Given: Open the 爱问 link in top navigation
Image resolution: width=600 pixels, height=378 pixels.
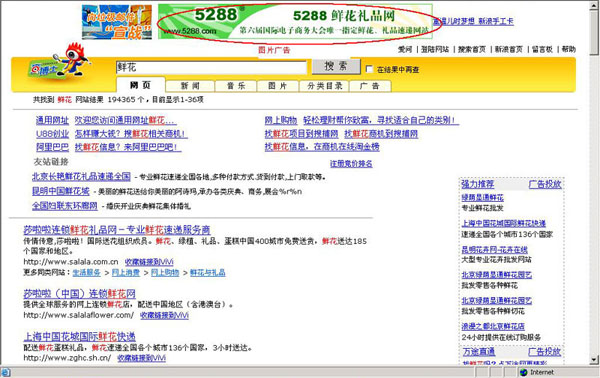Looking at the screenshot, I should 405,49.
